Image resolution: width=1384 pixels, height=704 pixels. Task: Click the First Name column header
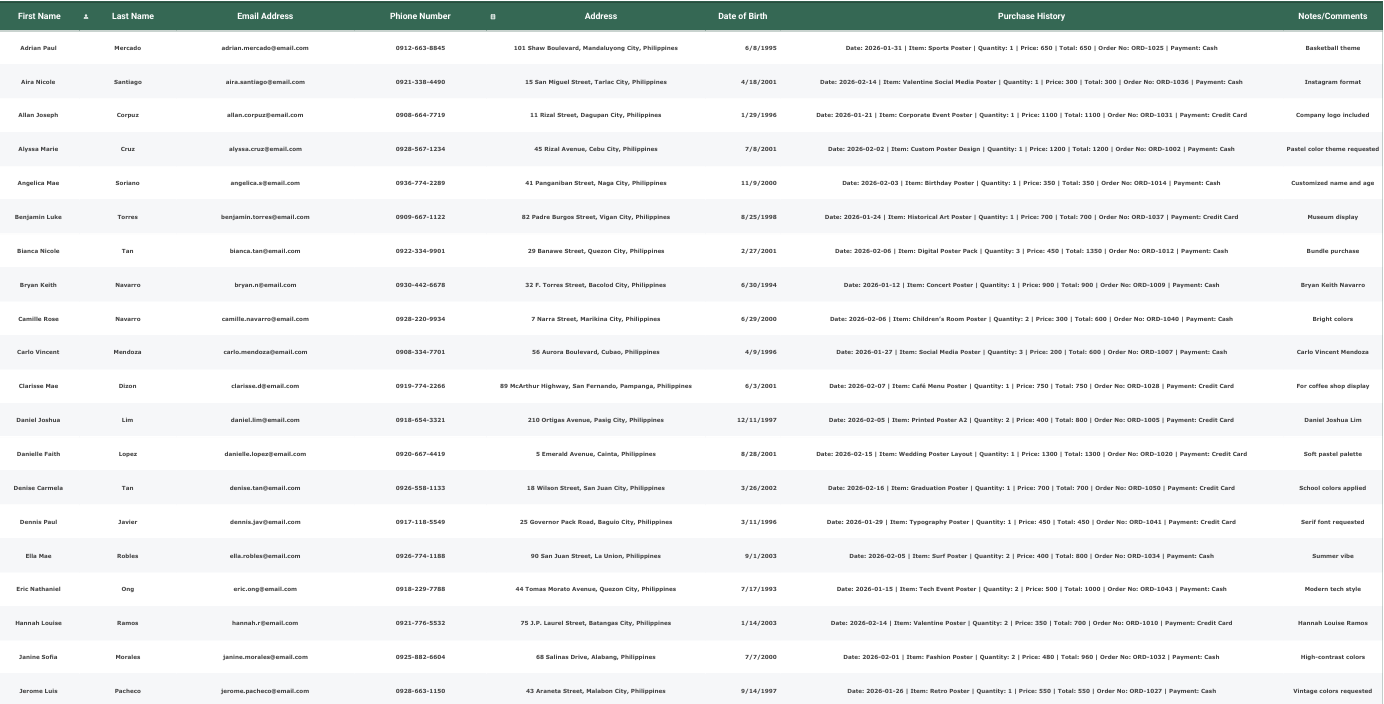pos(39,16)
